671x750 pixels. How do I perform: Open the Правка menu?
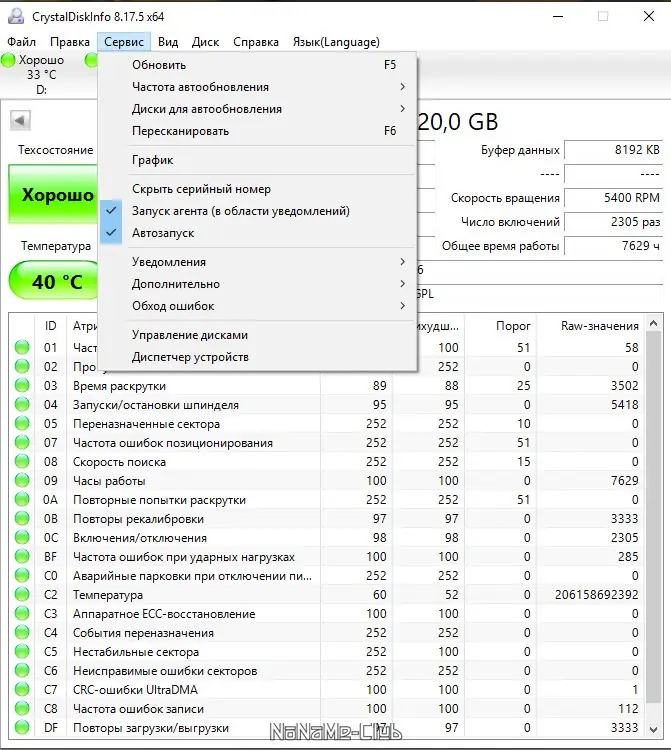(70, 42)
